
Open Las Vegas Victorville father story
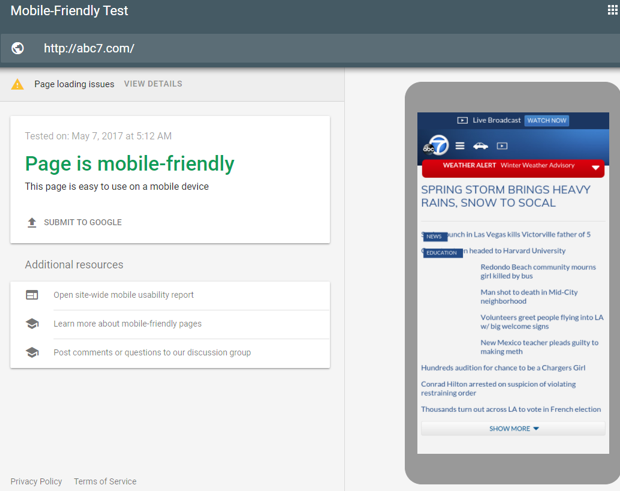[x=519, y=234]
